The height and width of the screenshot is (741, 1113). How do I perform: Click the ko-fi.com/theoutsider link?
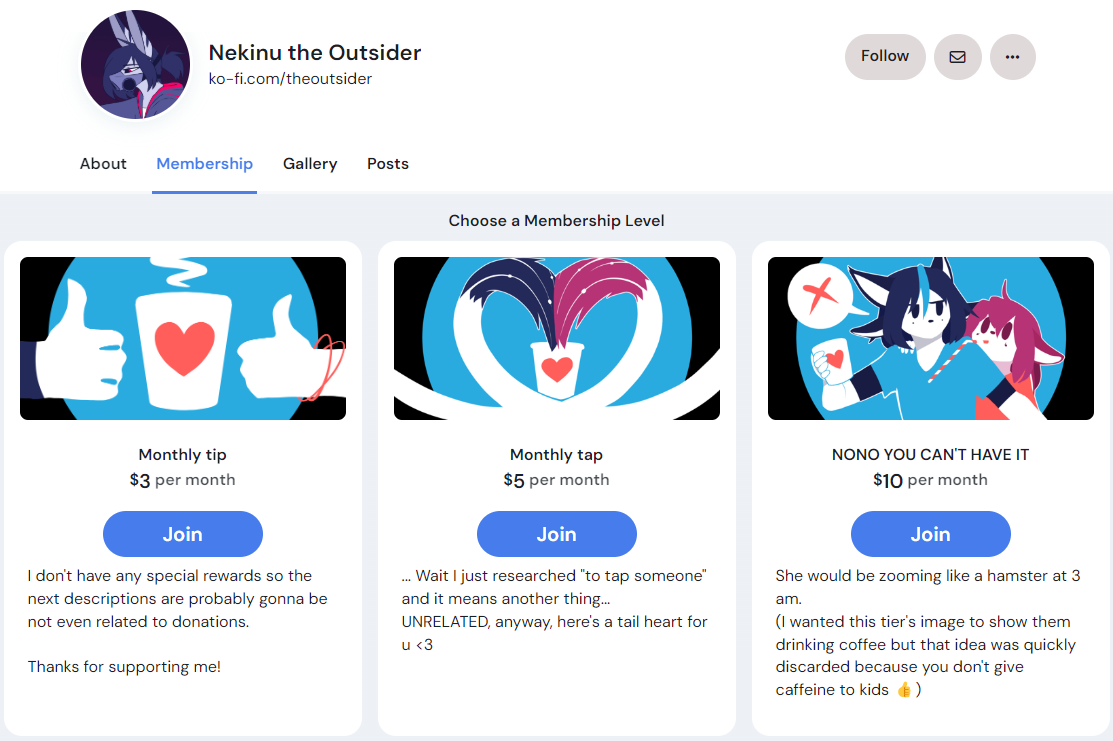pos(290,79)
